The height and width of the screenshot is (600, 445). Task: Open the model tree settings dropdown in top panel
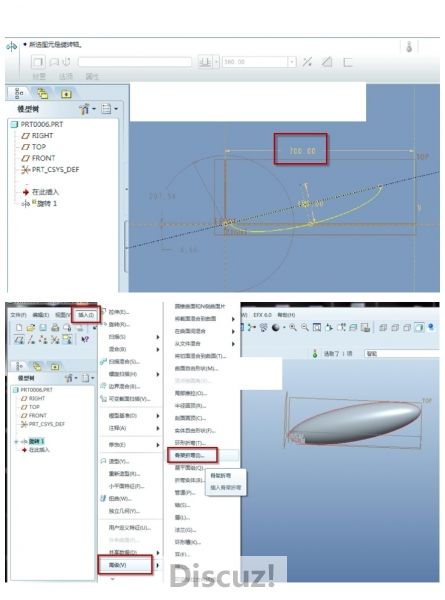pyautogui.click(x=88, y=109)
